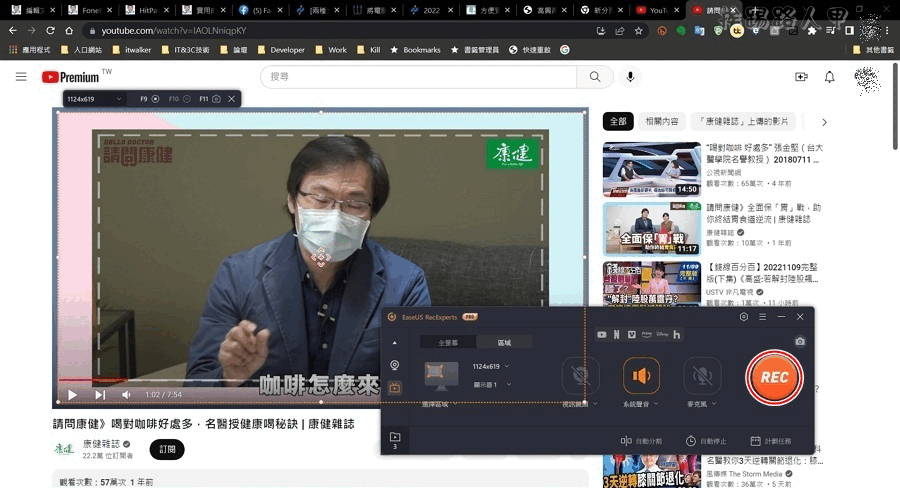Screen dimensions: 900x488
Task: Click the YouTube notifications bell
Action: click(829, 77)
